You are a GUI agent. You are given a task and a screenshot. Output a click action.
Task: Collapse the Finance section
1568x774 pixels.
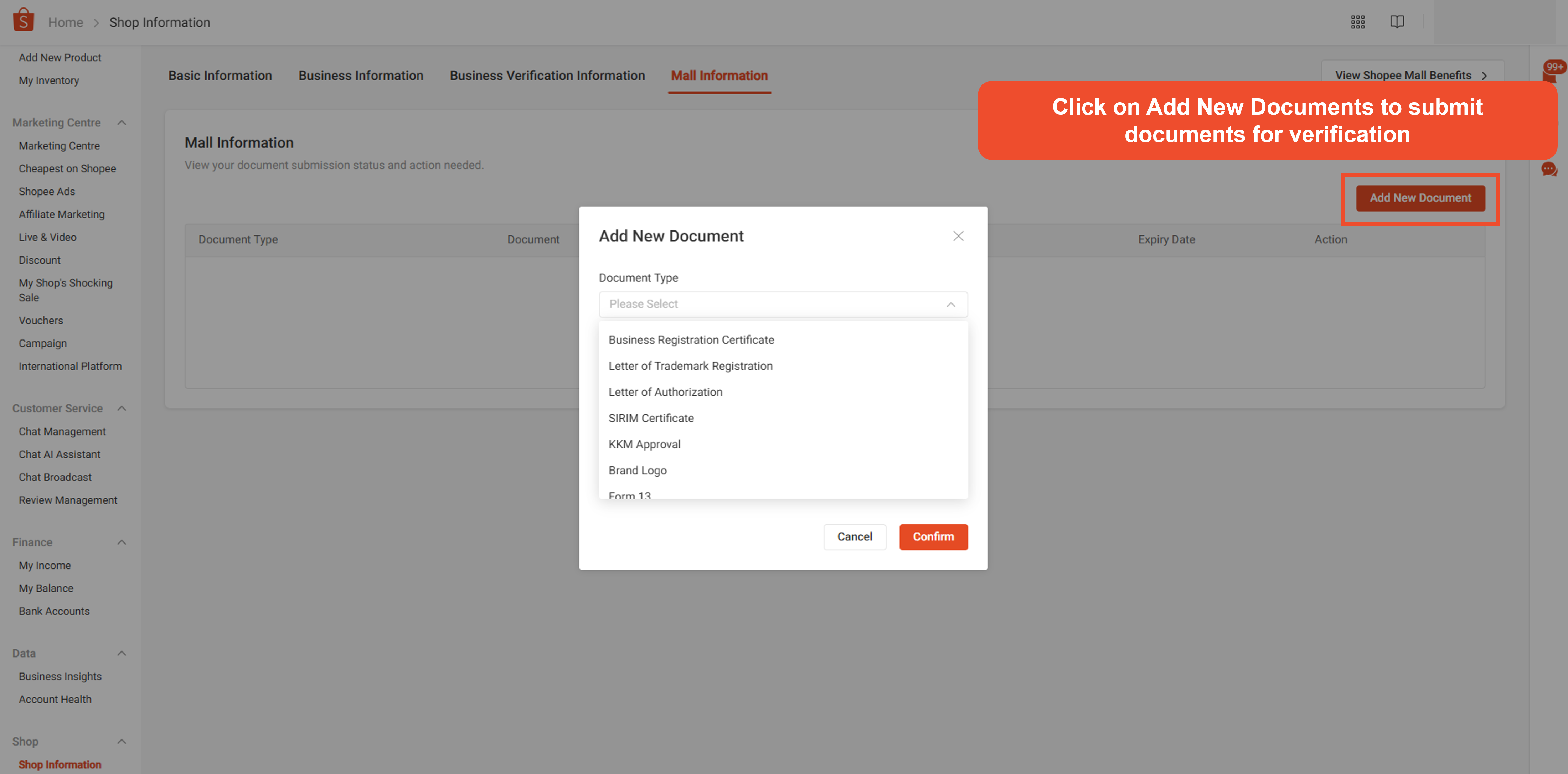pos(122,542)
